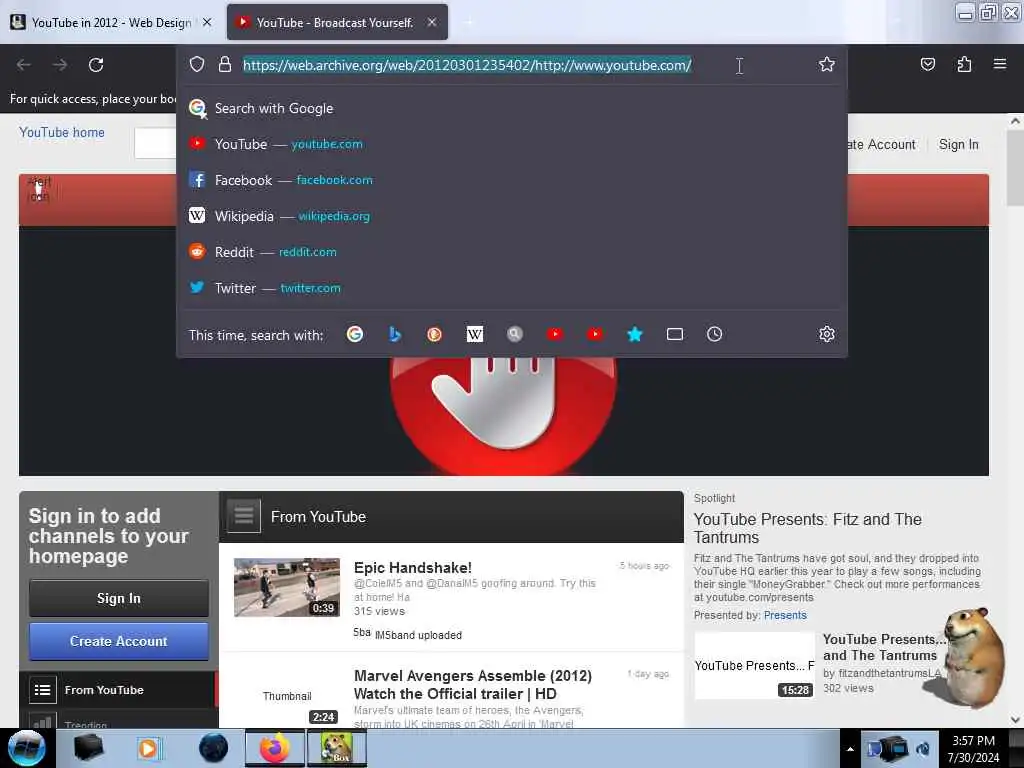Image resolution: width=1024 pixels, height=768 pixels.
Task: Open the Windows Start orb
Action: (26, 748)
